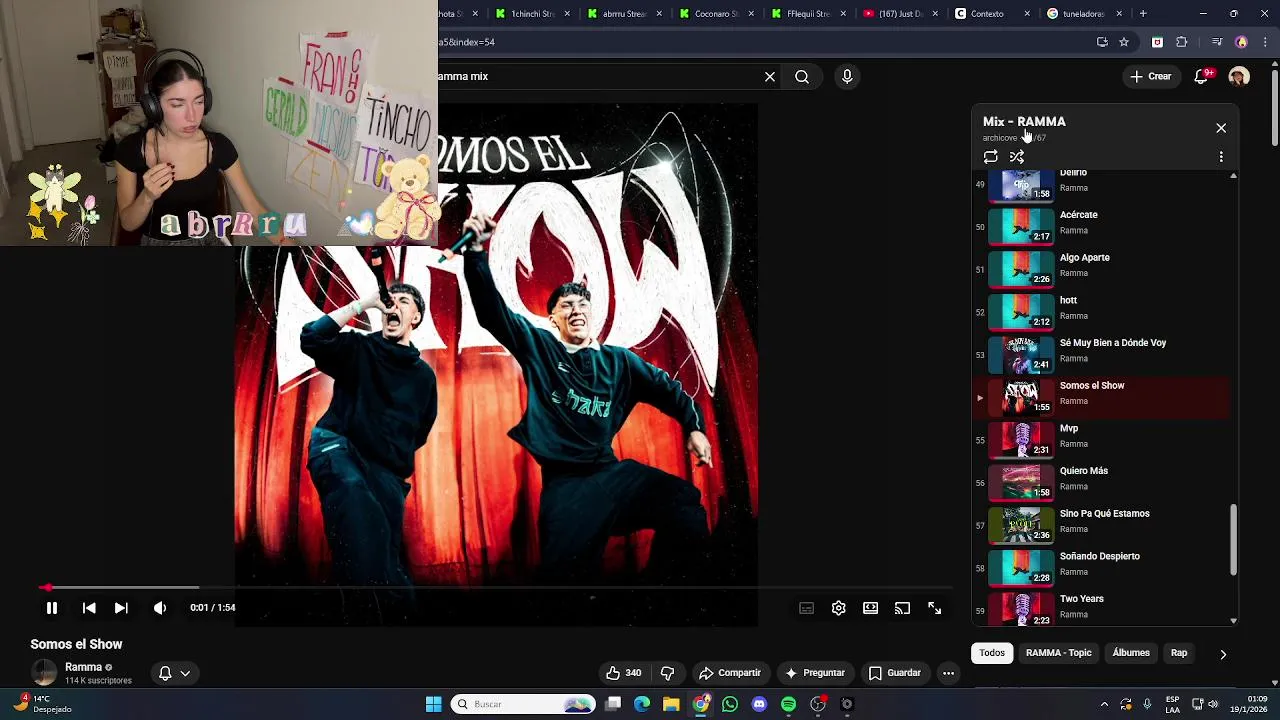Open WhatsApp from the taskbar
The image size is (1280, 720).
[730, 704]
